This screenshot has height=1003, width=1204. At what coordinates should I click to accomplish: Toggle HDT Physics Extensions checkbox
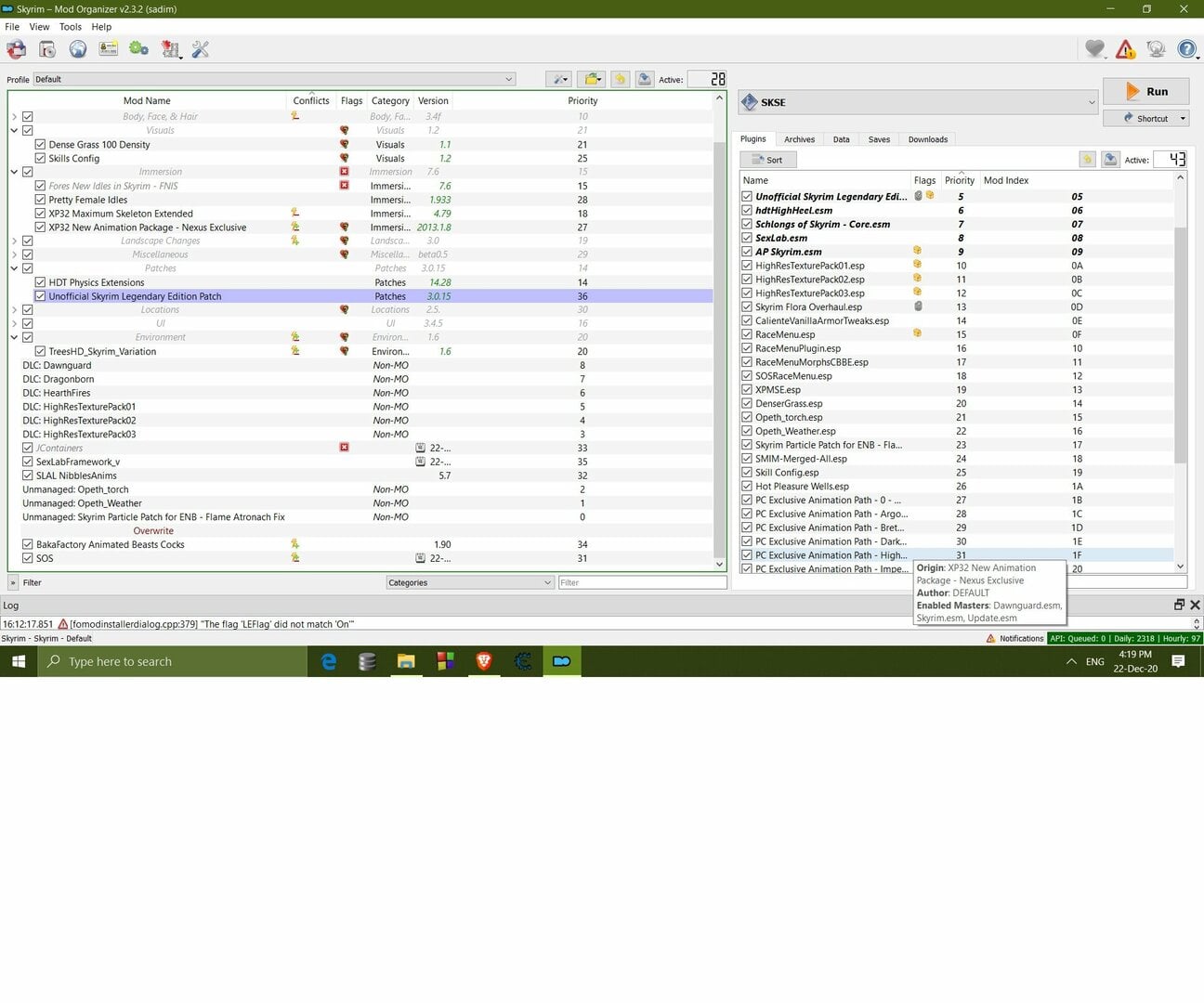pos(40,282)
